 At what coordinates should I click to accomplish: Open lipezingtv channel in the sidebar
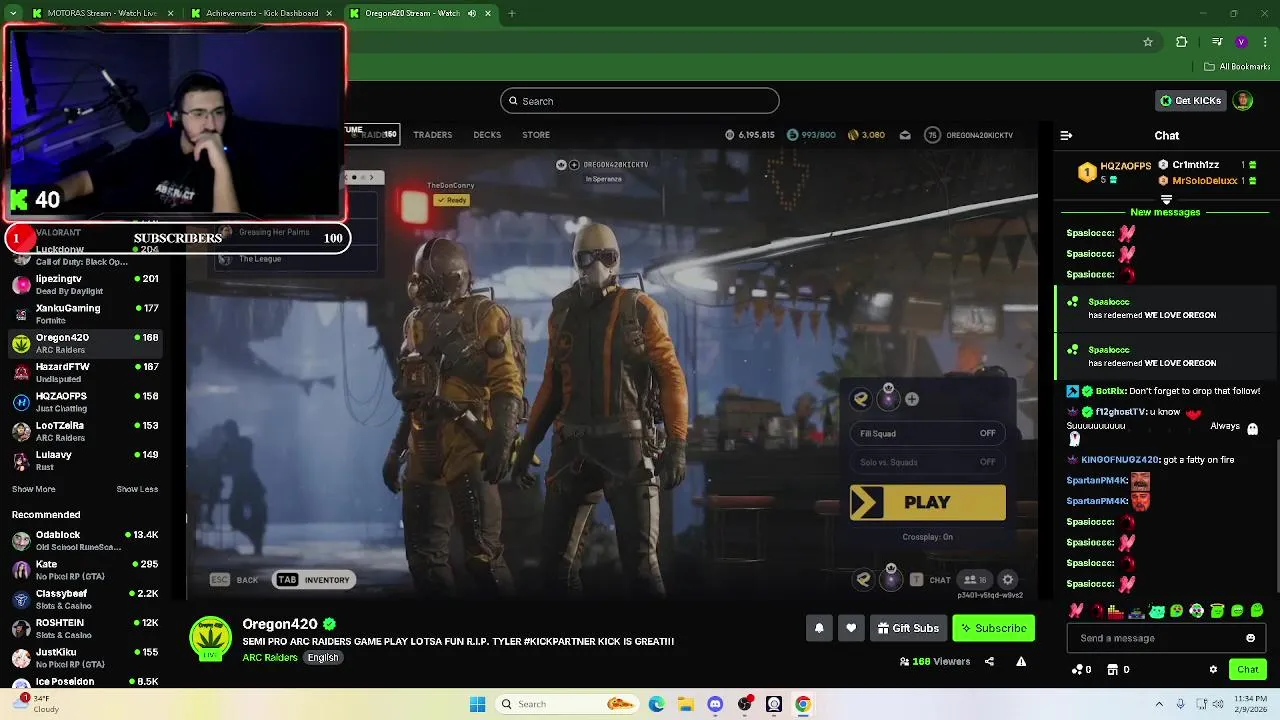click(85, 284)
